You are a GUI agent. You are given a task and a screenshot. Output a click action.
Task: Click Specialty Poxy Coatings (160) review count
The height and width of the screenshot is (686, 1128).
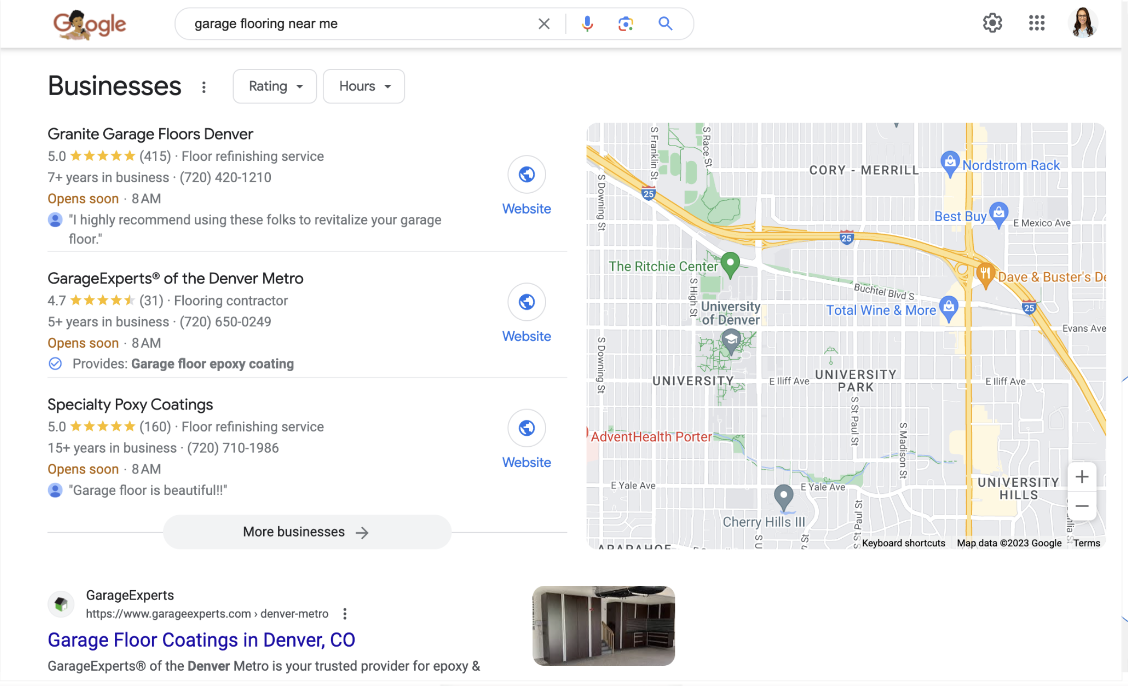(155, 426)
